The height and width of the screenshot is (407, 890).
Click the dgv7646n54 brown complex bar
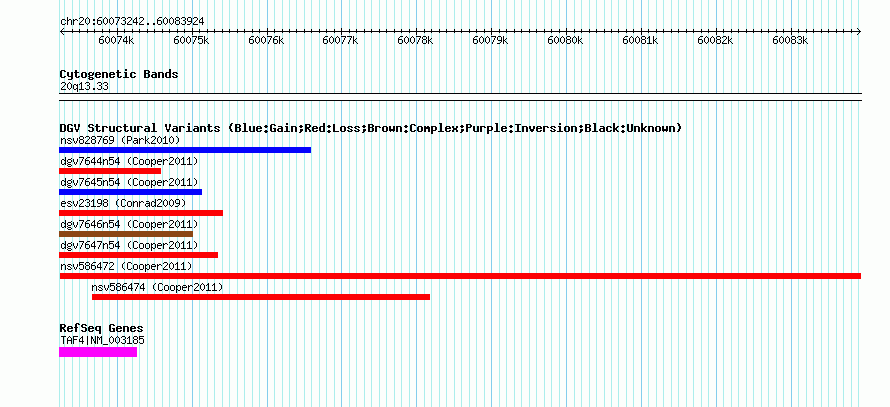click(x=126, y=234)
